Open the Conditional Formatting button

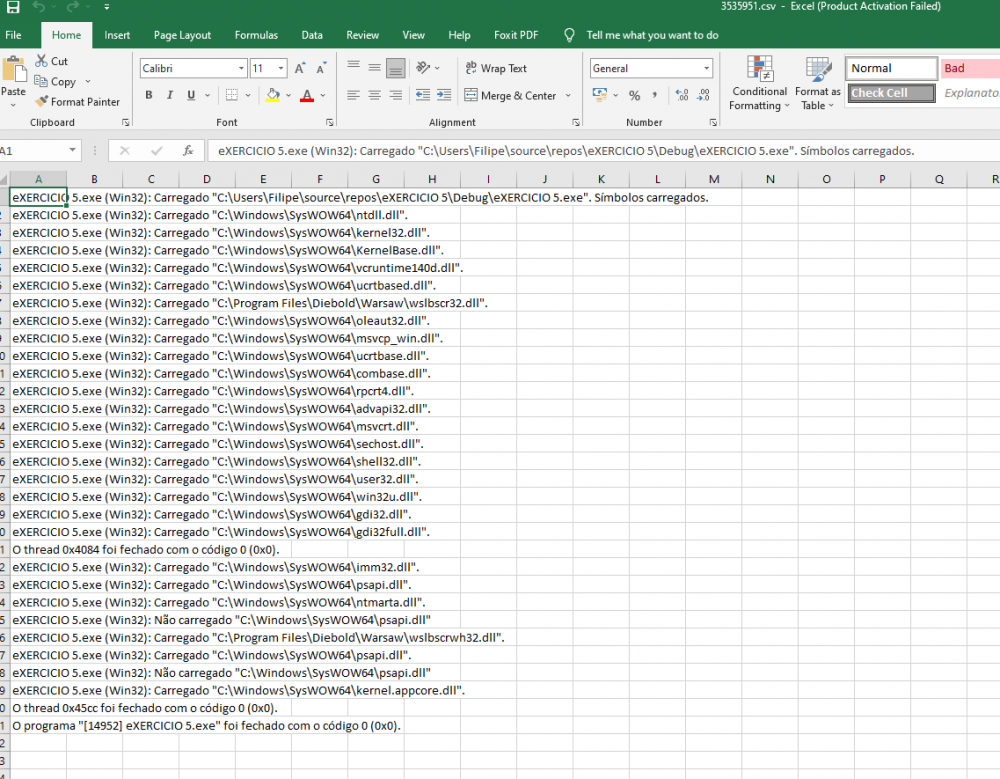click(x=759, y=84)
